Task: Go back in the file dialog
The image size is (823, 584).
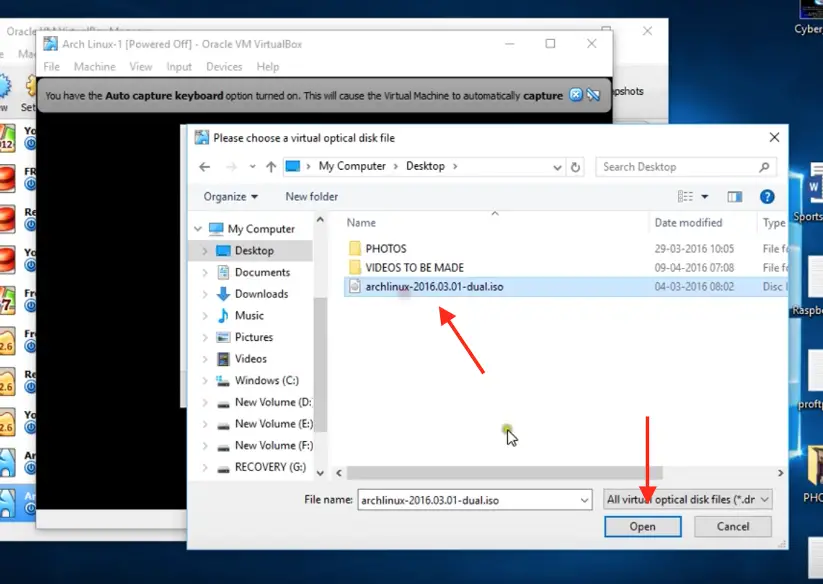Action: [x=205, y=167]
